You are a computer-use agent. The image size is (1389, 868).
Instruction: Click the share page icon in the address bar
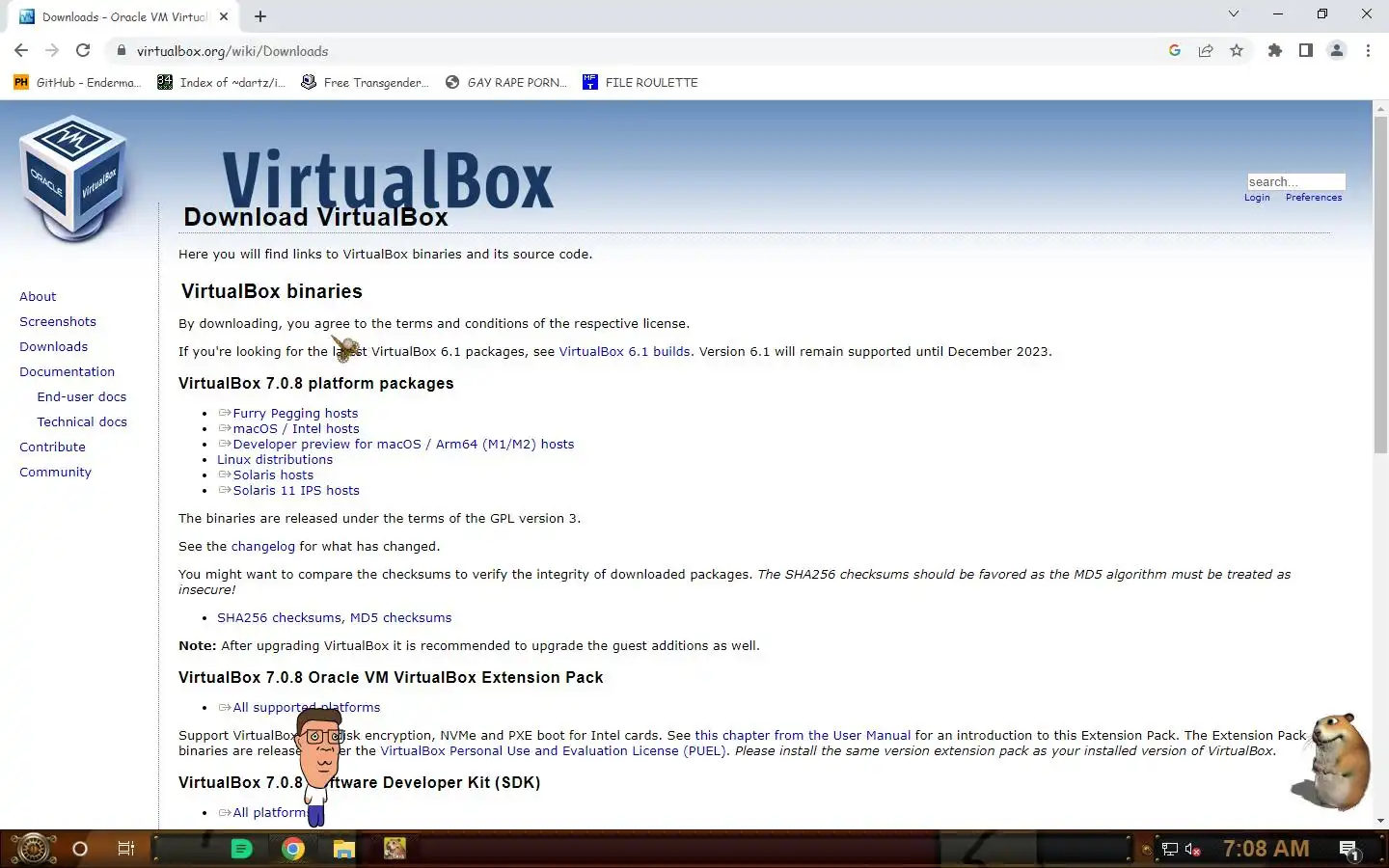click(x=1206, y=51)
